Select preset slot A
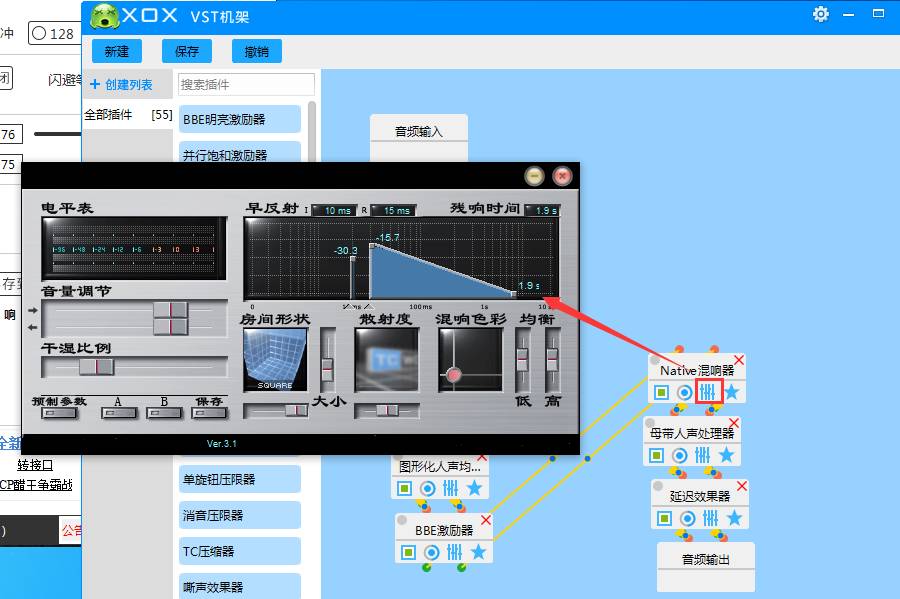 click(x=119, y=413)
